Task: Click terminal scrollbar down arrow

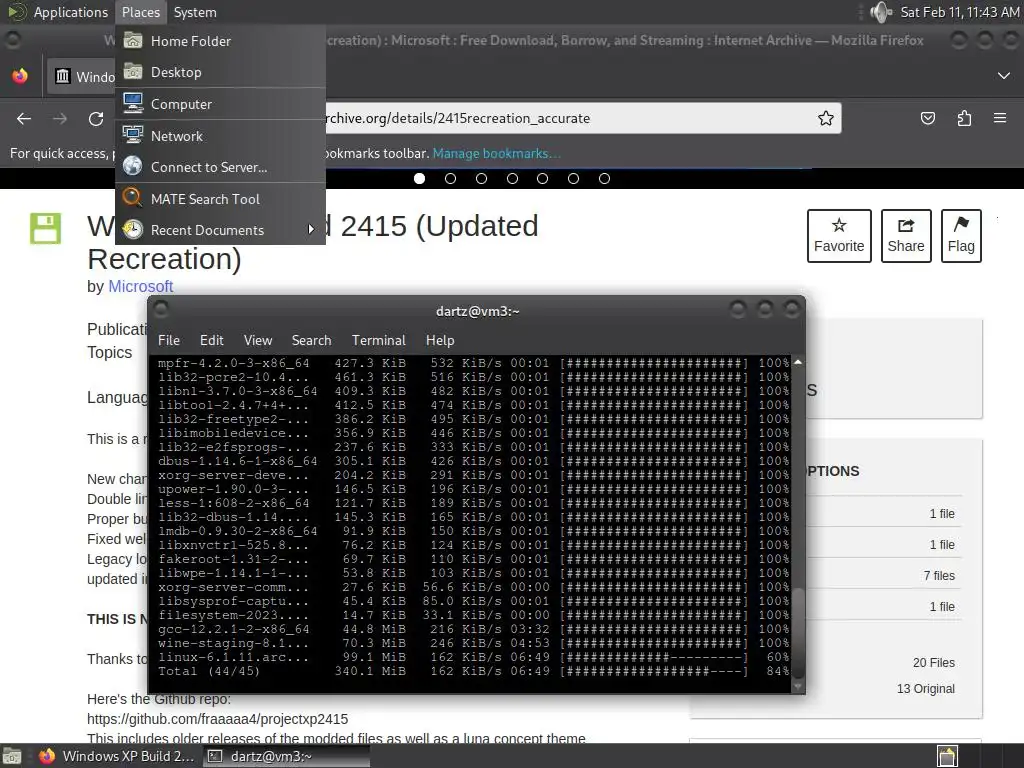Action: click(x=797, y=686)
